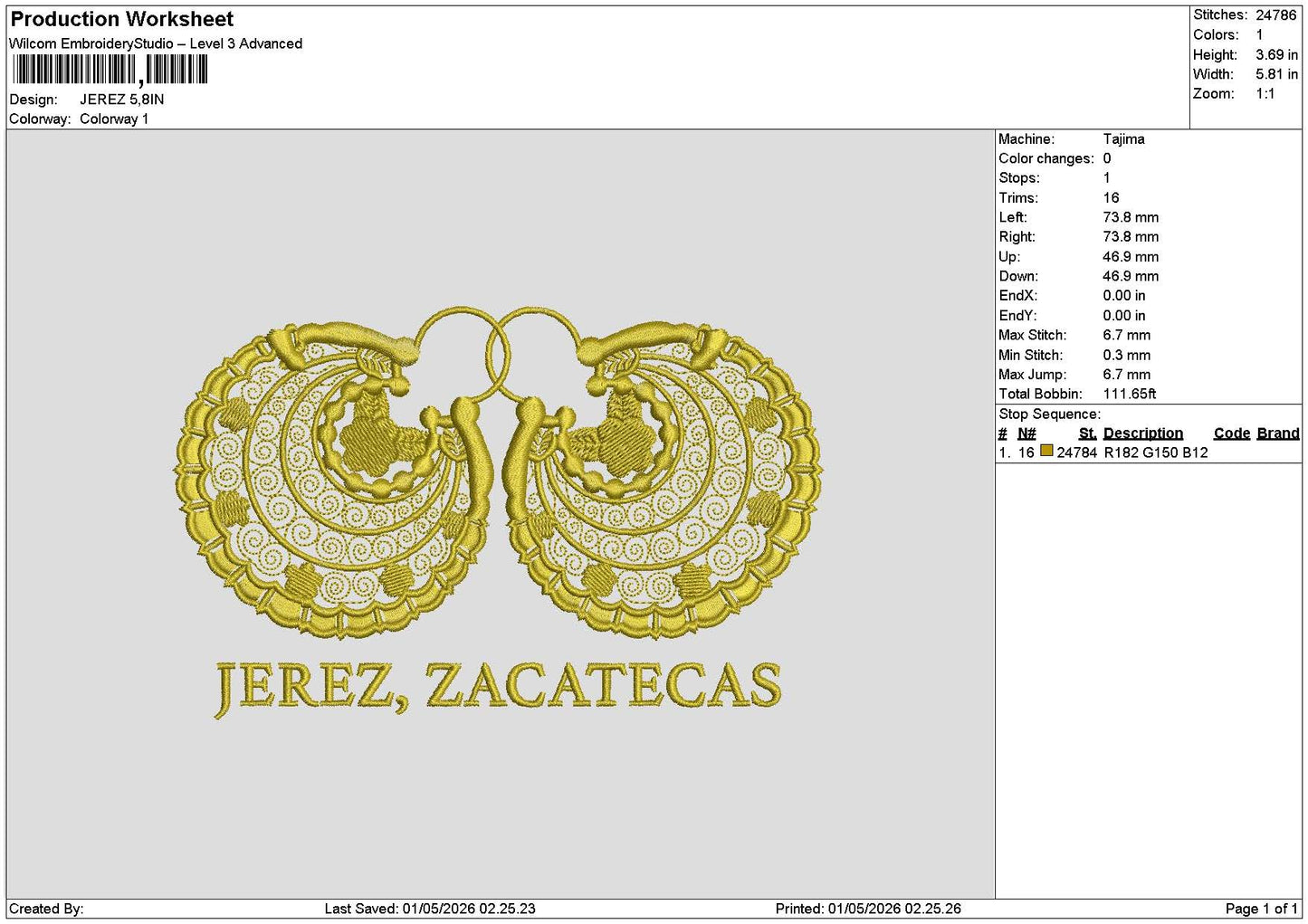This screenshot has height=924, width=1308.
Task: Click the Stops label
Action: click(1019, 178)
